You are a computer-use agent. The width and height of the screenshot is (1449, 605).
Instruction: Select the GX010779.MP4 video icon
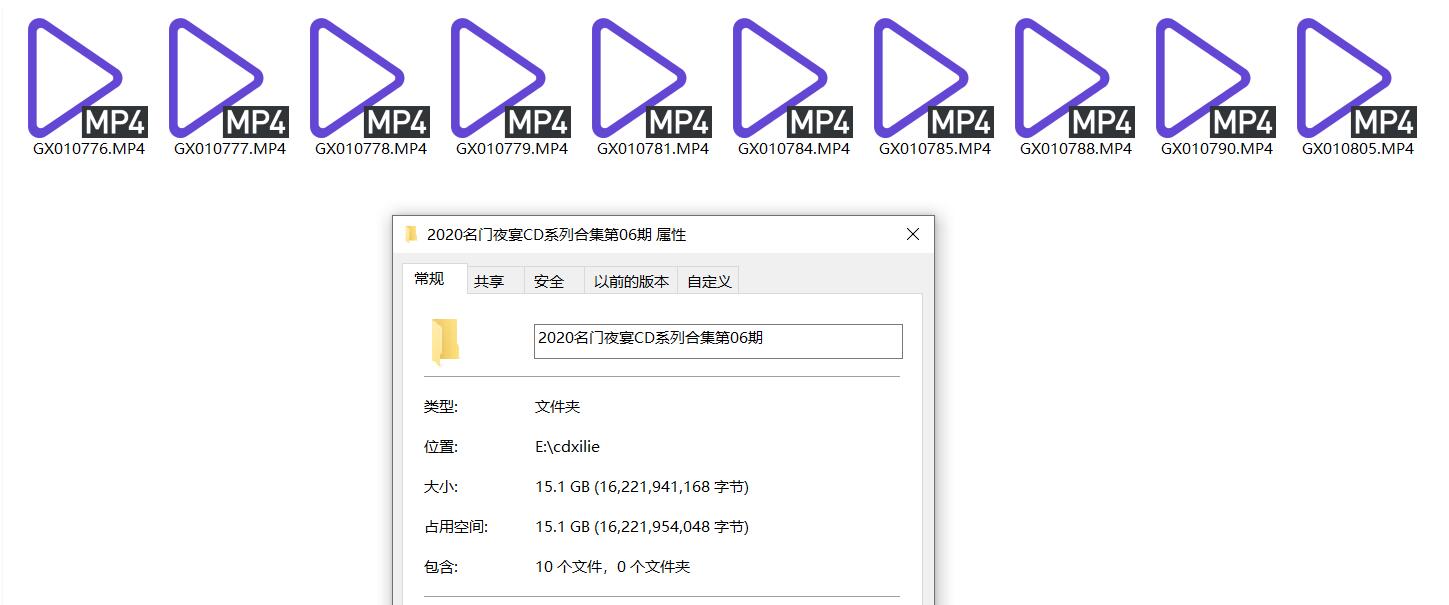[x=510, y=77]
